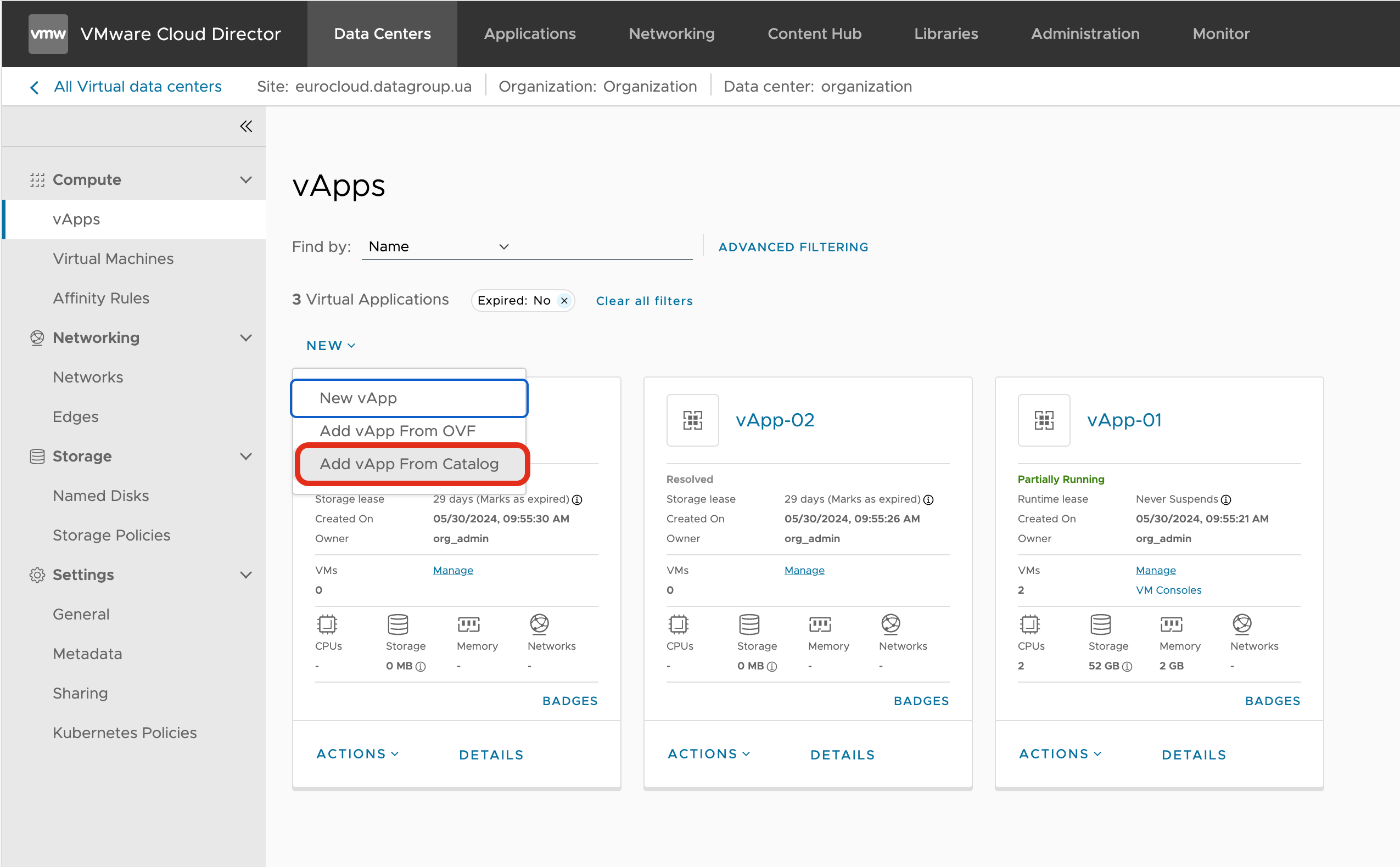
Task: Open Edges in sidebar
Action: (76, 417)
